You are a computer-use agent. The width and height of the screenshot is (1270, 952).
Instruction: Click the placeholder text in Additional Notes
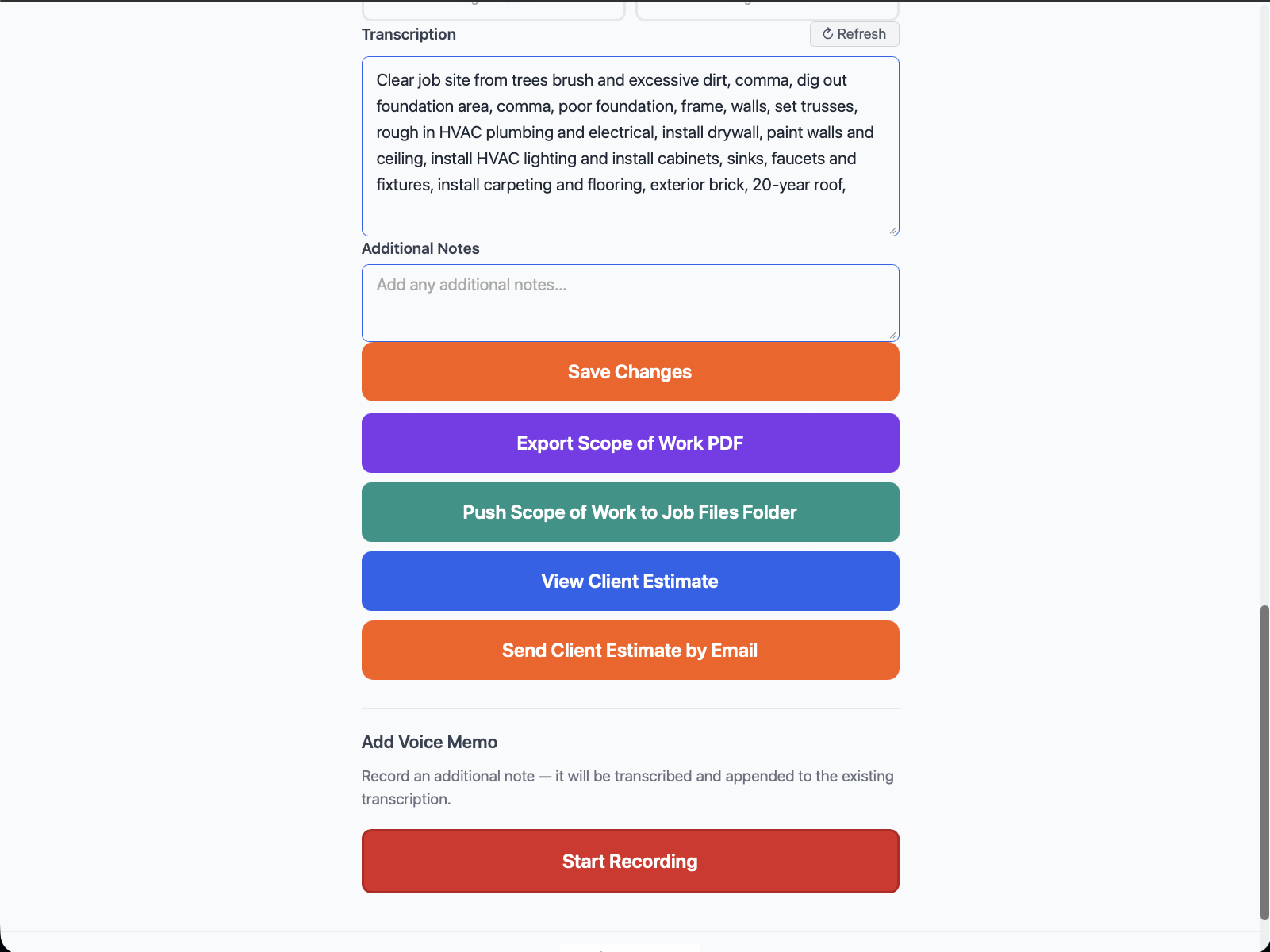tap(471, 284)
